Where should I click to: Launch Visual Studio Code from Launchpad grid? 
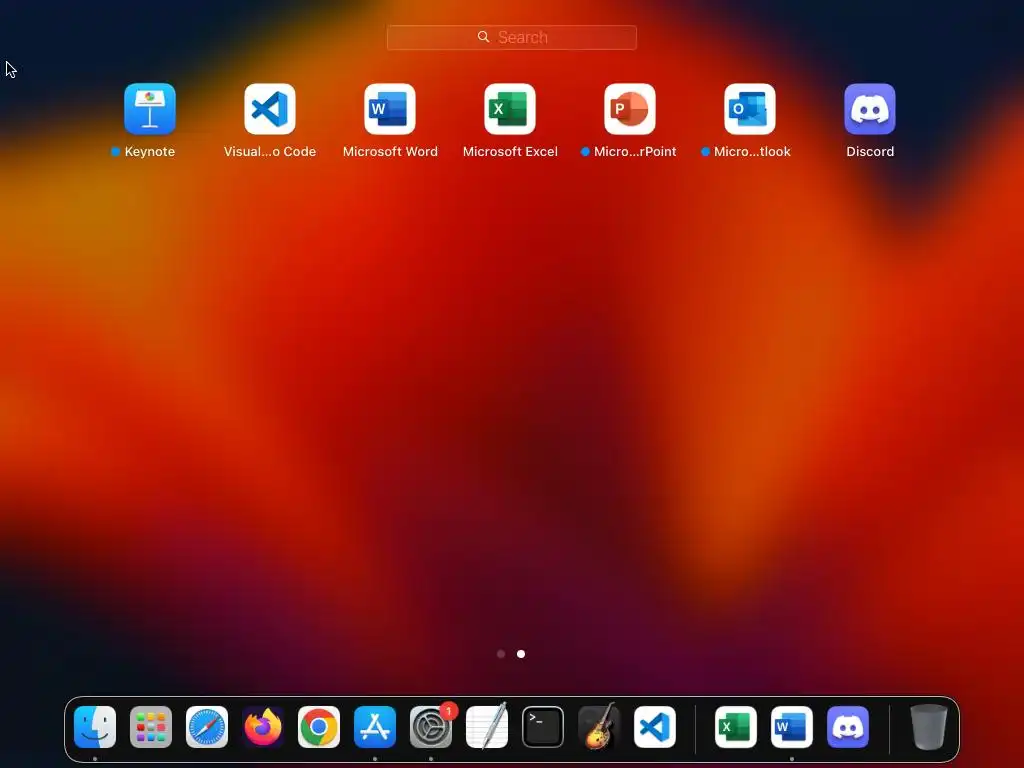(x=270, y=108)
